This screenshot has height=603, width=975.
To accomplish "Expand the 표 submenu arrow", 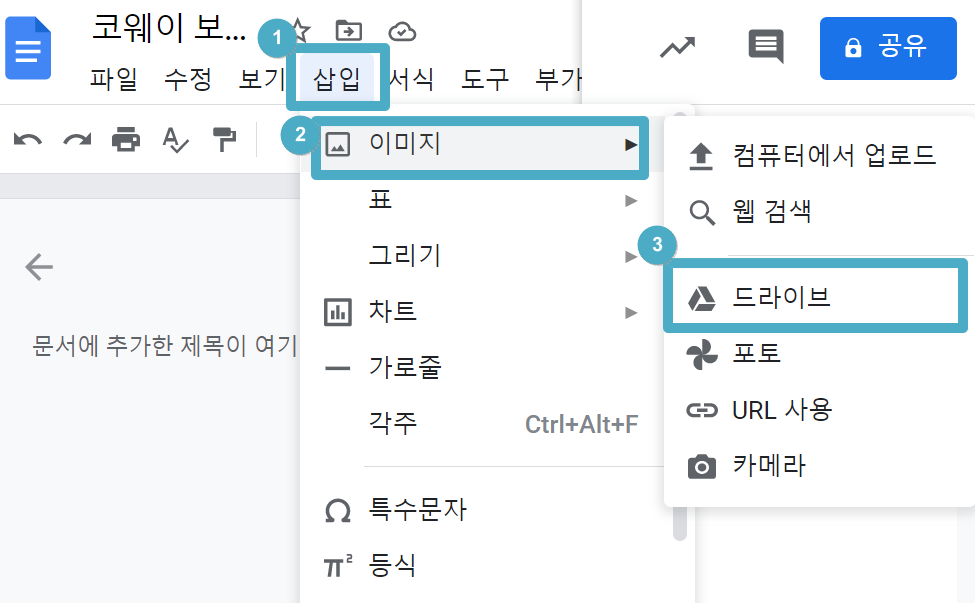I will pos(631,200).
